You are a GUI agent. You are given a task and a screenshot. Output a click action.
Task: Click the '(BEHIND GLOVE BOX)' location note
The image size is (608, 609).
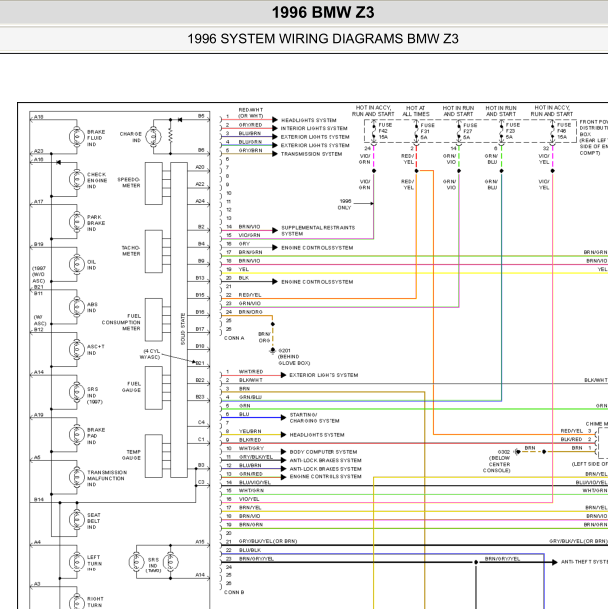tap(294, 360)
